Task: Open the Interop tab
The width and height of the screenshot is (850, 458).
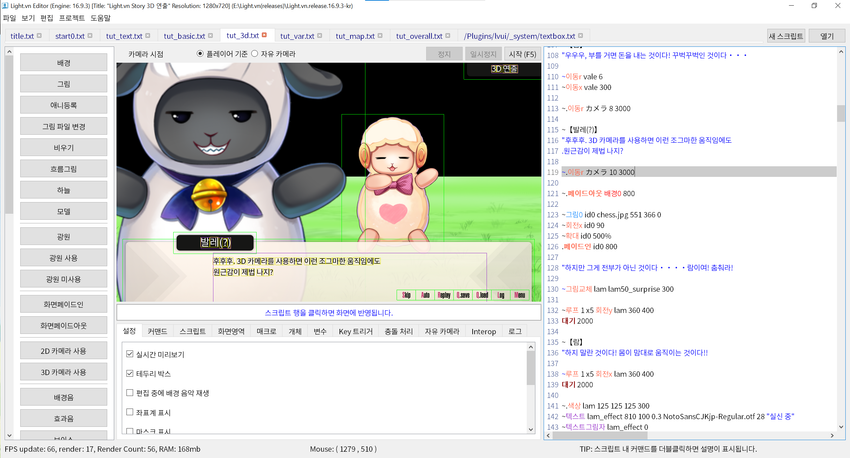Action: [484, 331]
